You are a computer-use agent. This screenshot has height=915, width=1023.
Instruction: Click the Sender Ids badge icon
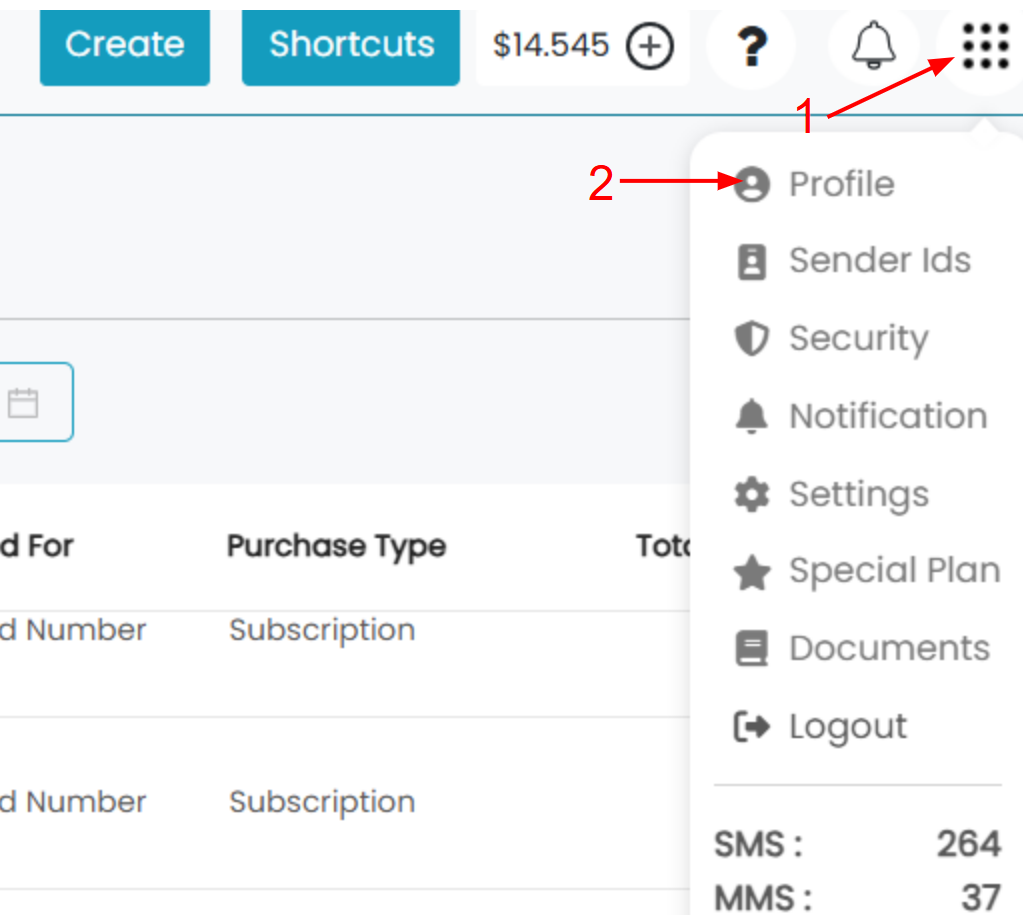752,262
